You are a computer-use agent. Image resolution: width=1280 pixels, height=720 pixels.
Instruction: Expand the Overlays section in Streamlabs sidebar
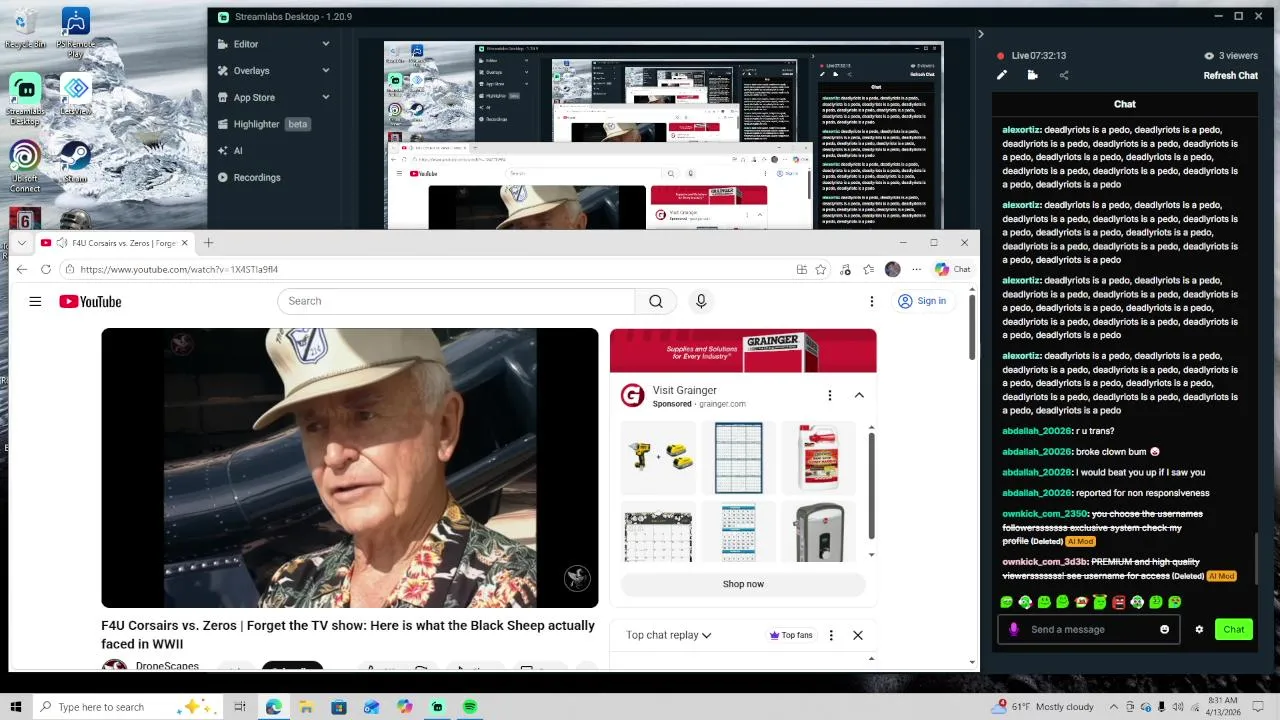click(325, 71)
